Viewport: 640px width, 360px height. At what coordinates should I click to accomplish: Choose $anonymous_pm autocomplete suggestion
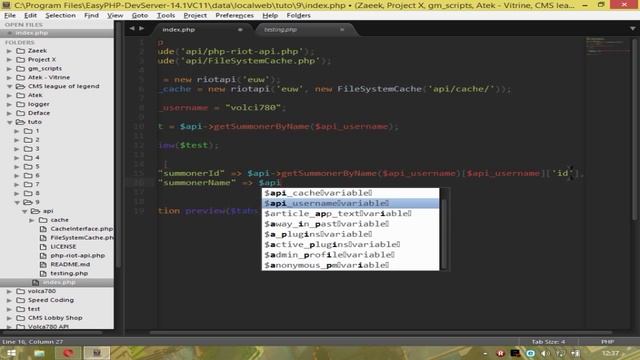351,265
